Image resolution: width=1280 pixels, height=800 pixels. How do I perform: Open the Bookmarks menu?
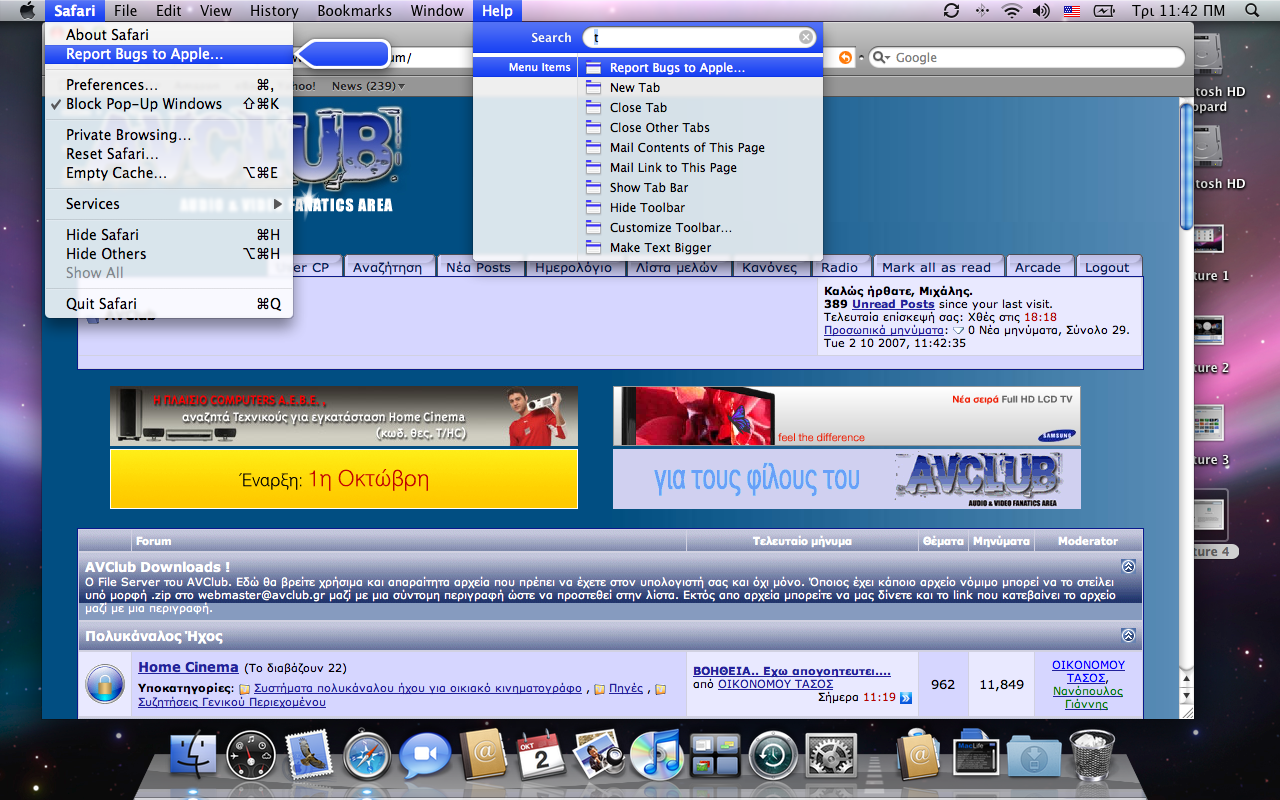click(x=353, y=11)
